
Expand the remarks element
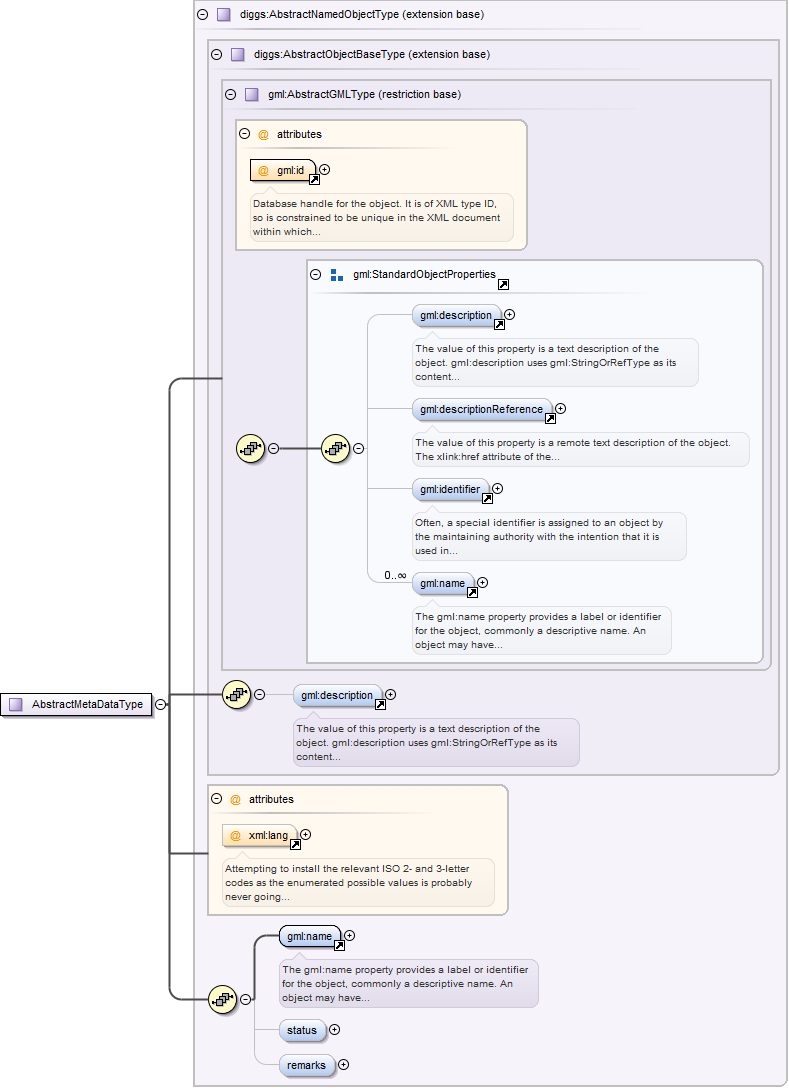[x=343, y=1065]
